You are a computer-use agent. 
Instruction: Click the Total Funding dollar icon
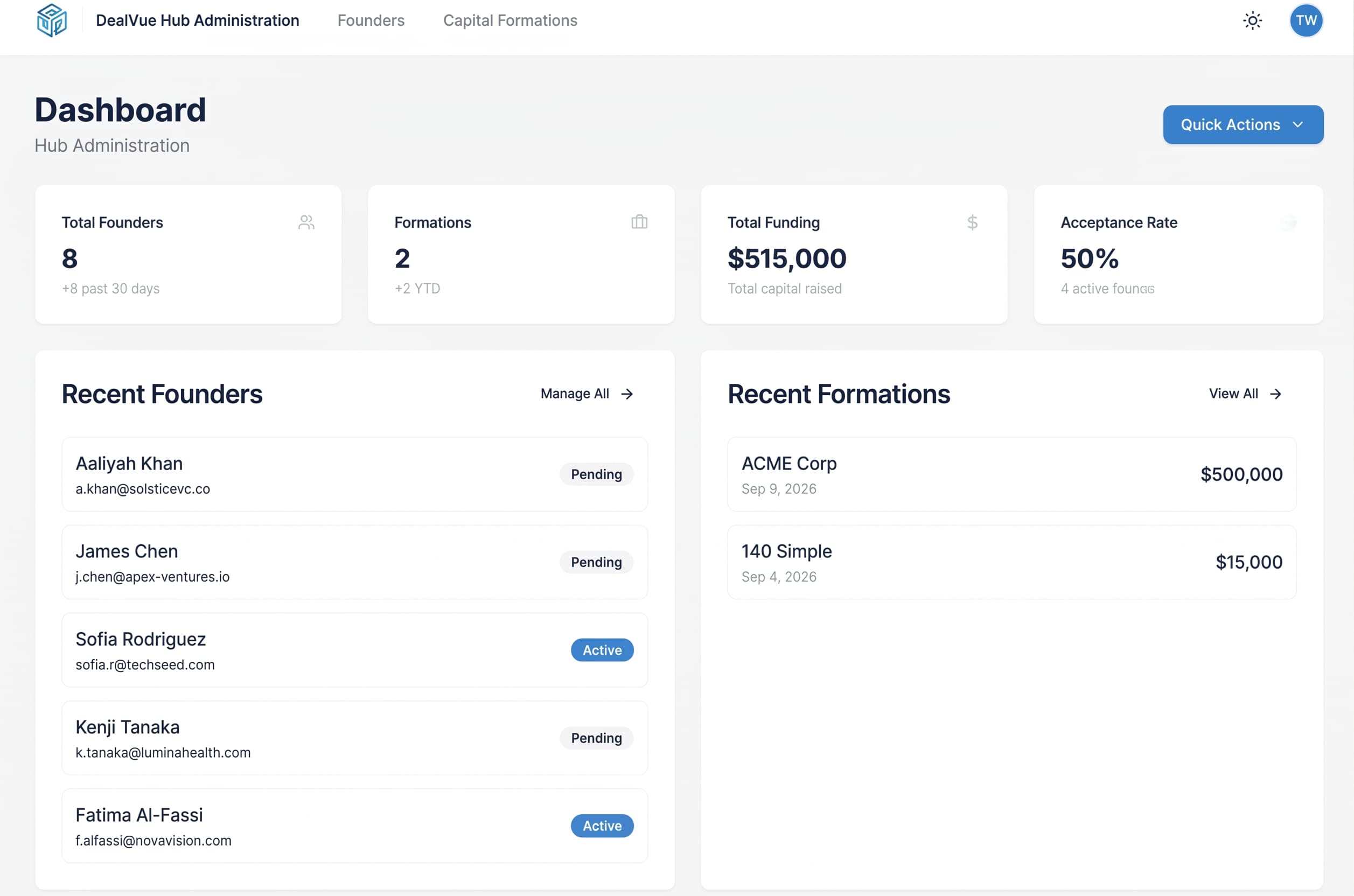(x=972, y=222)
